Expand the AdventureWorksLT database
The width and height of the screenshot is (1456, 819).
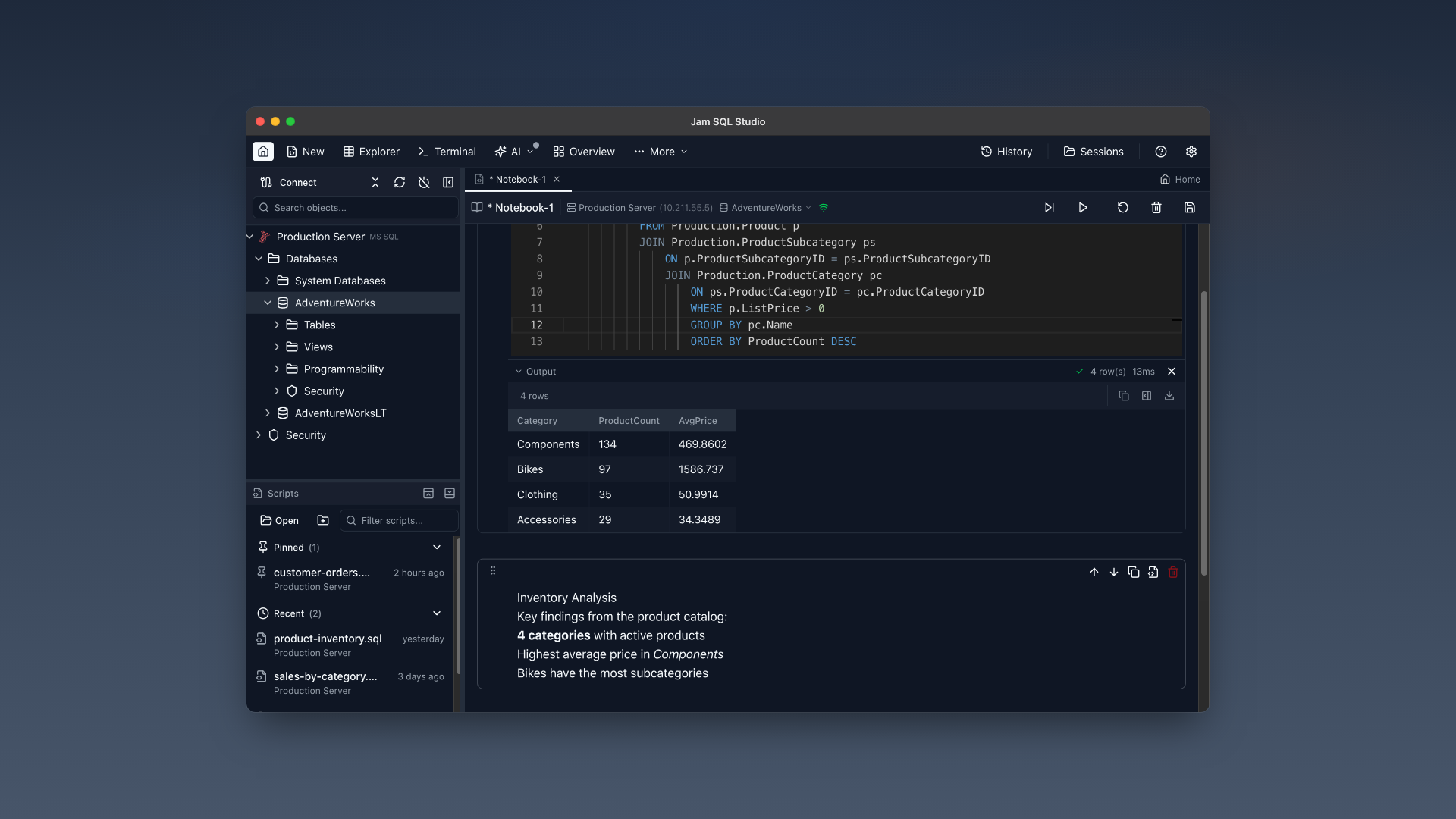267,413
